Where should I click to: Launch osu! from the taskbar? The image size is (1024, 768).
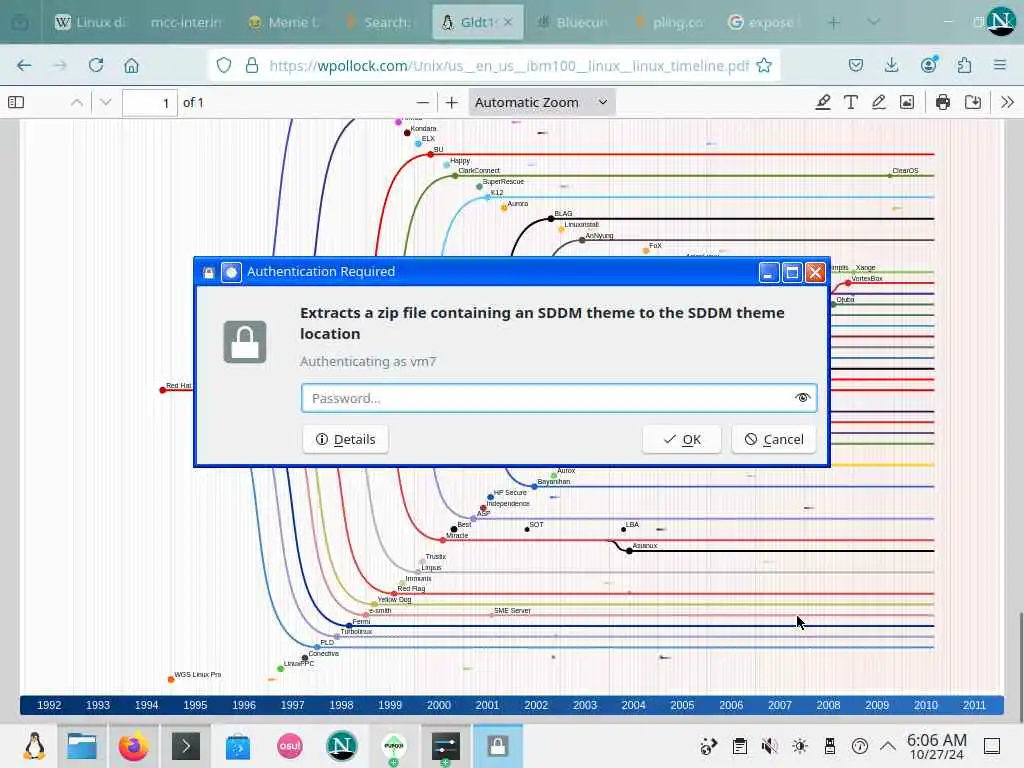[x=290, y=746]
